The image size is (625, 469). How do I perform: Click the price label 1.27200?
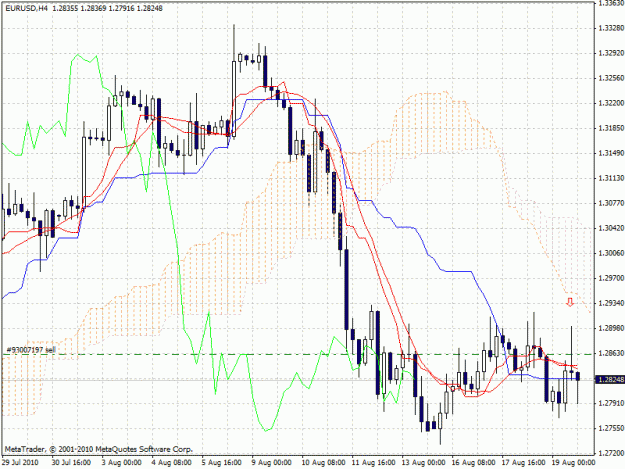[x=611, y=453]
